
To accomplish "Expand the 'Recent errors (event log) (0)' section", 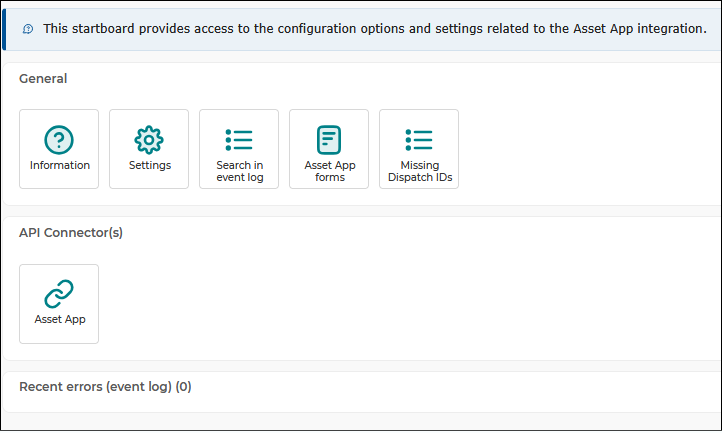I will point(105,386).
